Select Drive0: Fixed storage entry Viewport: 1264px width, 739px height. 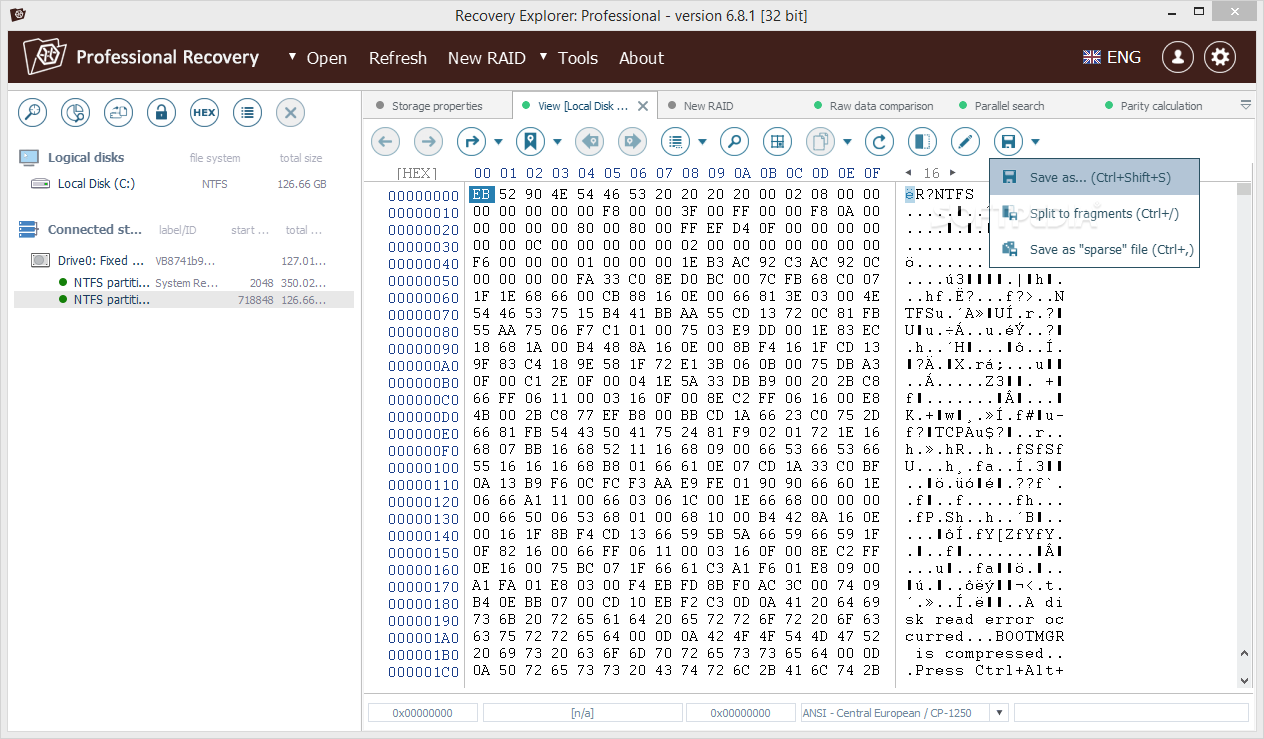point(184,260)
